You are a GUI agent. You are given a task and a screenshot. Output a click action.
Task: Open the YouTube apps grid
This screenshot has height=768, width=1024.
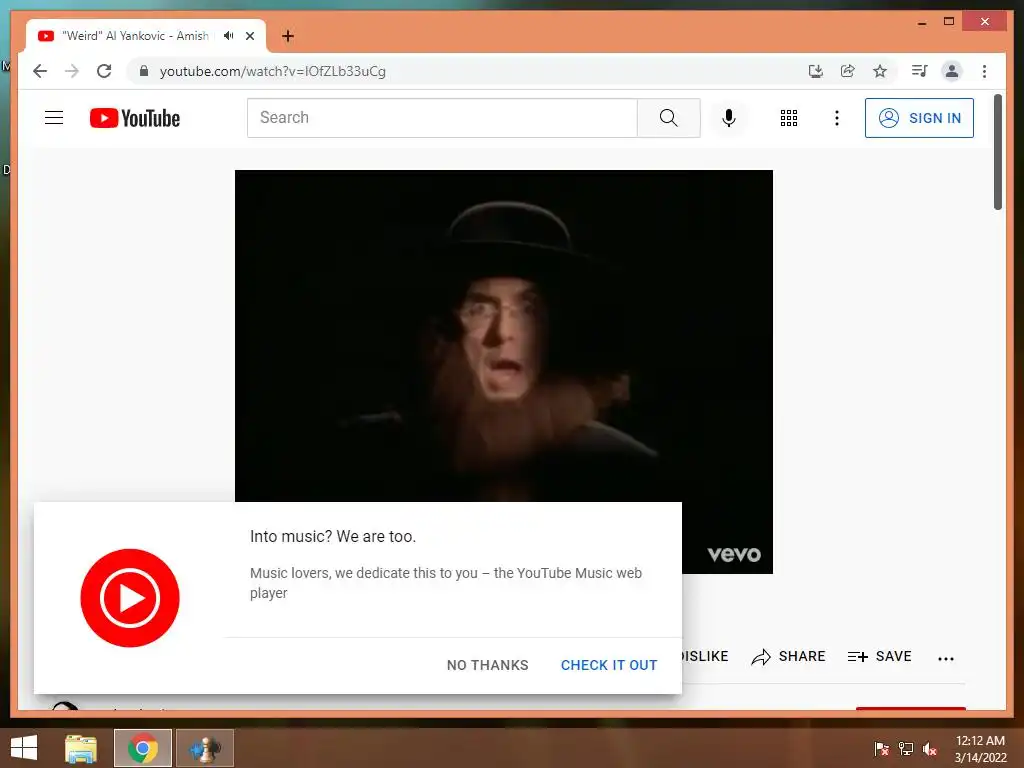(789, 118)
